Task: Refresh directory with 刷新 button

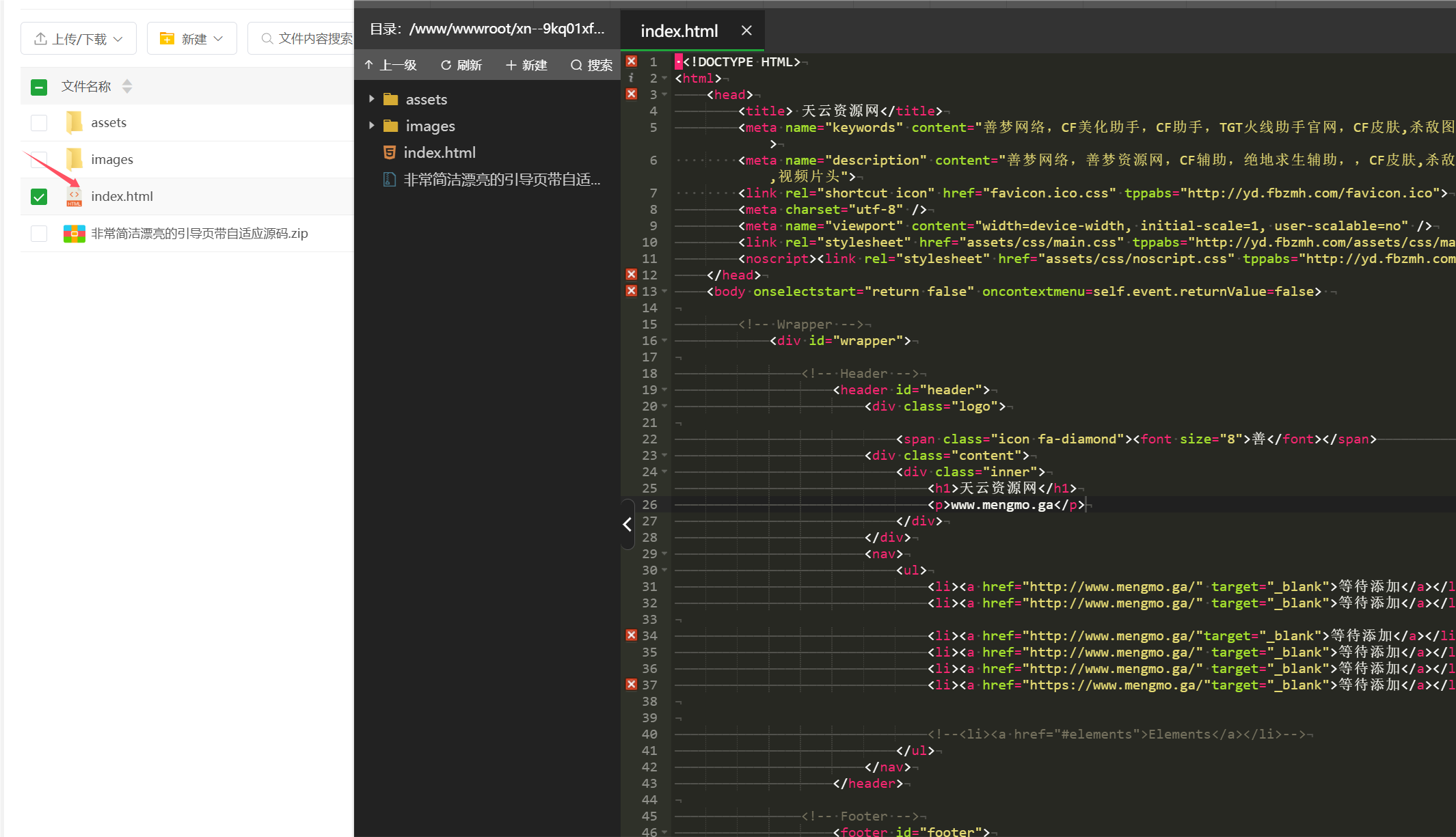Action: point(461,65)
